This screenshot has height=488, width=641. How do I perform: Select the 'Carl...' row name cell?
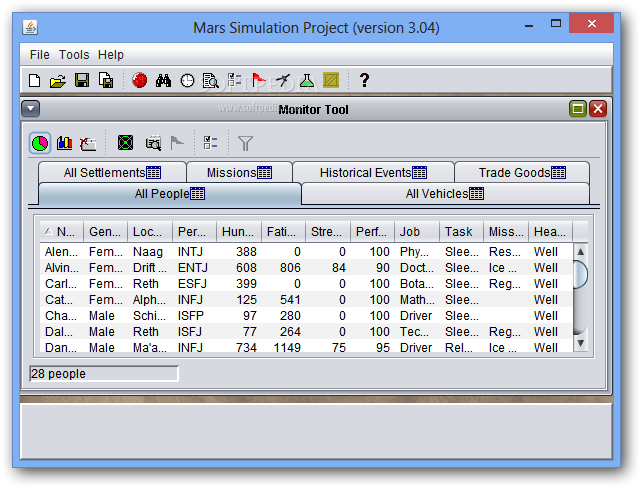pyautogui.click(x=61, y=284)
